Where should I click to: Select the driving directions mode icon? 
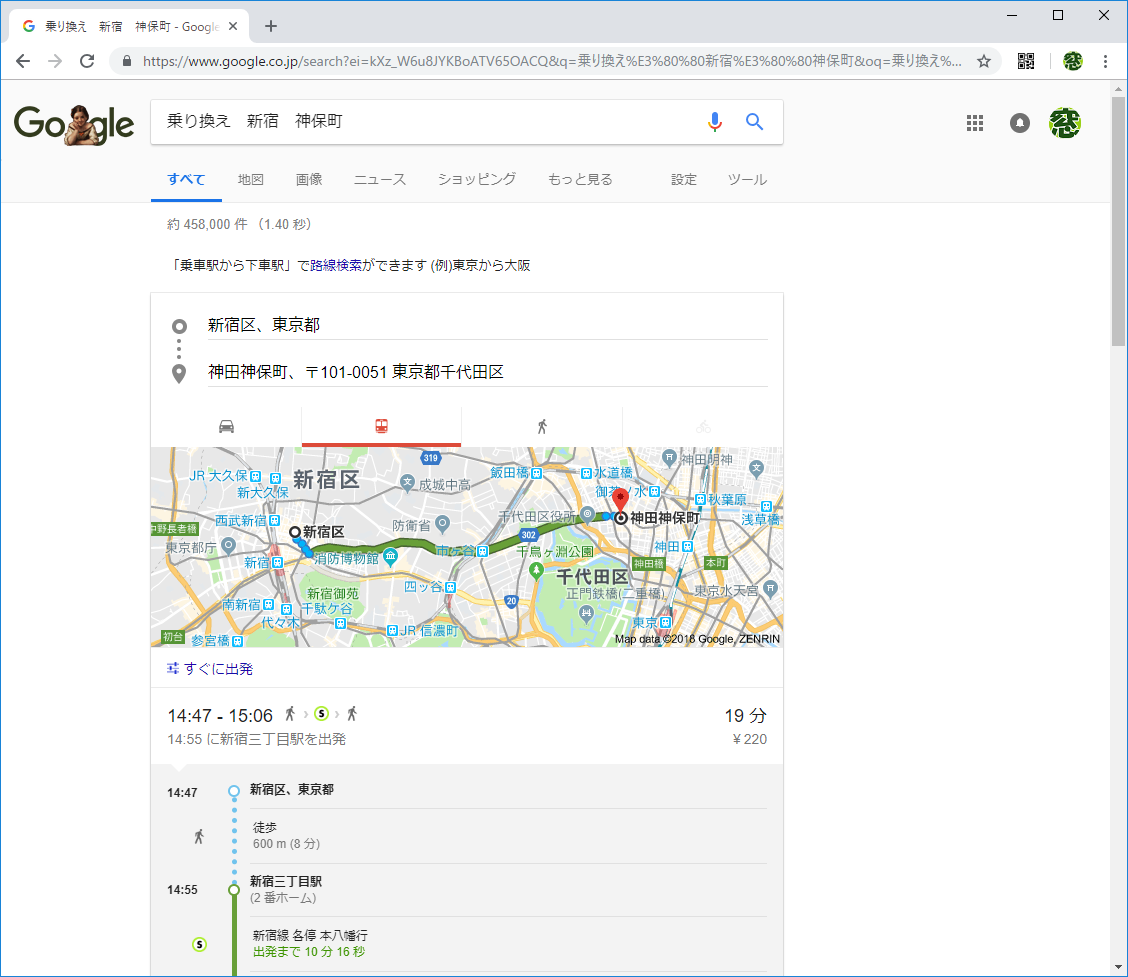(225, 425)
